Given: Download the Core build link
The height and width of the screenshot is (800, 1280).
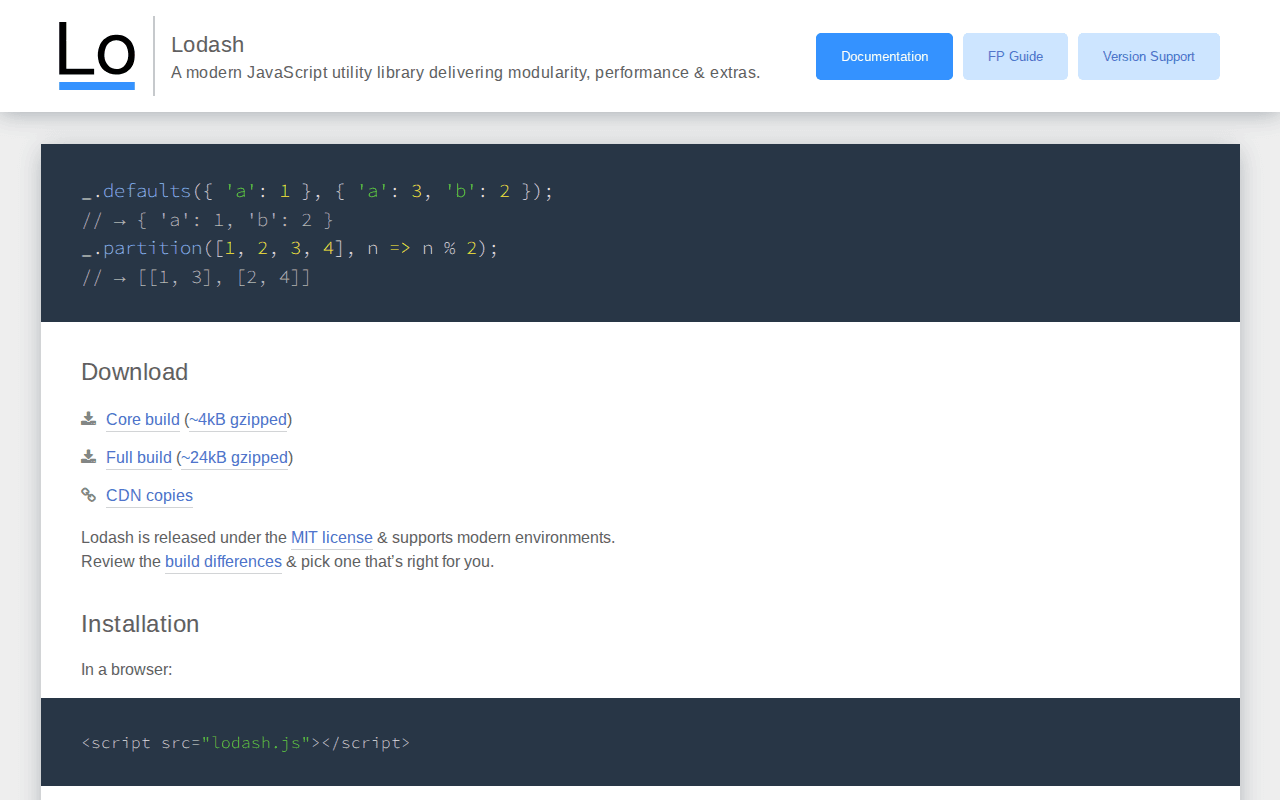Looking at the screenshot, I should point(143,420).
